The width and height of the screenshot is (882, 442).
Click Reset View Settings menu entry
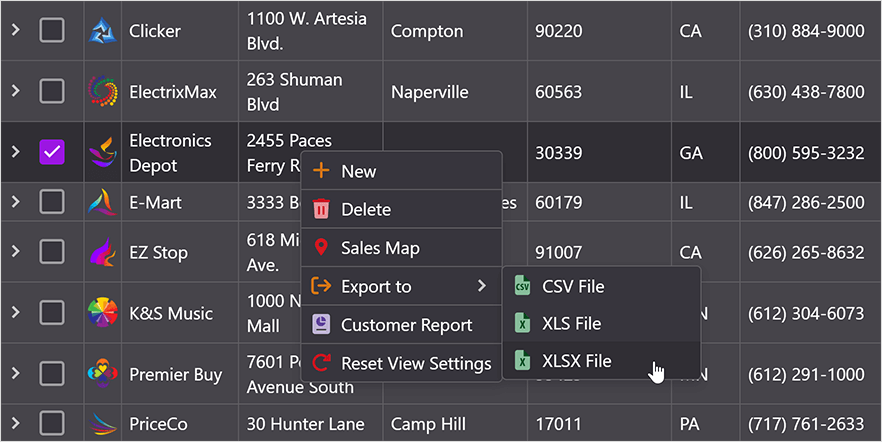pyautogui.click(x=415, y=363)
